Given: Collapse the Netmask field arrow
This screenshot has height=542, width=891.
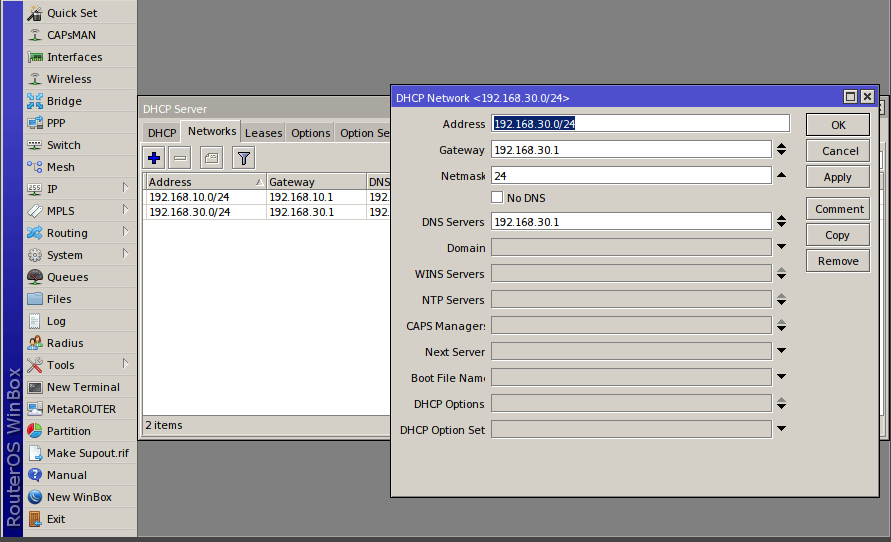Looking at the screenshot, I should 781,175.
